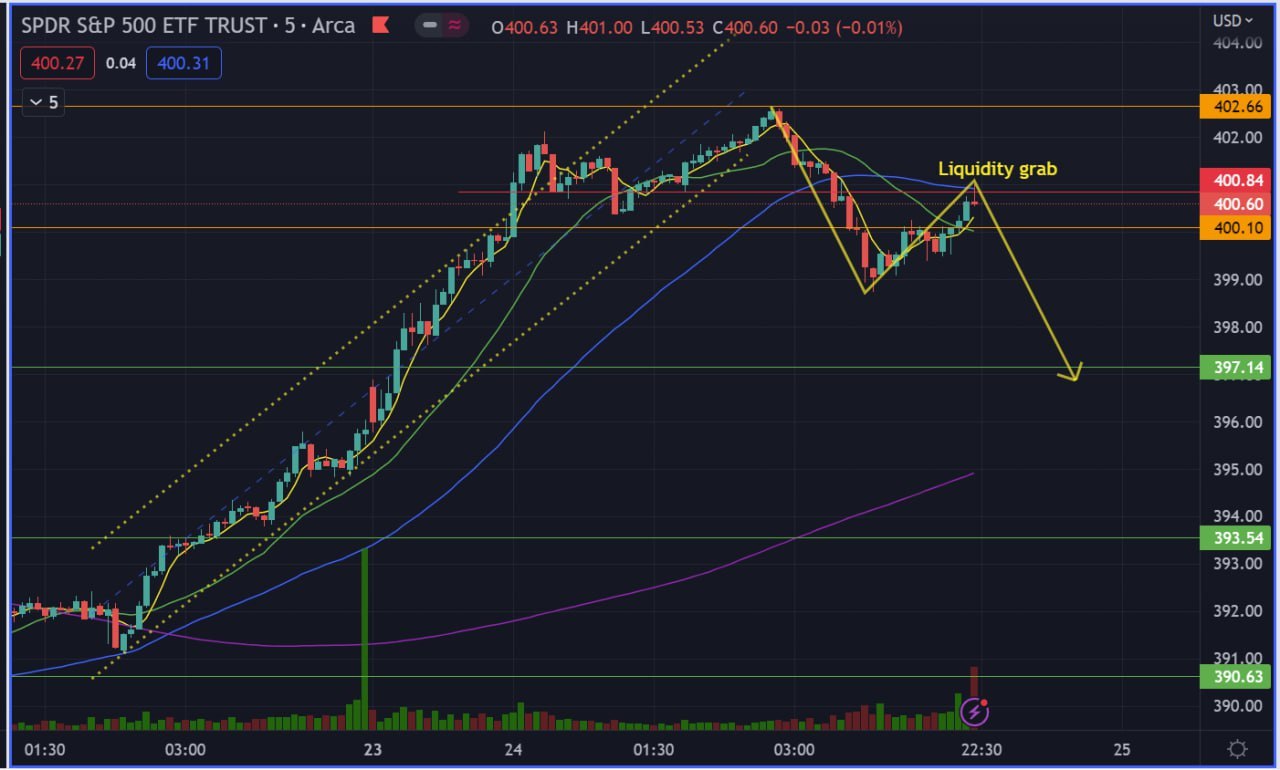Select the red 400.60 last price label
Image resolution: width=1280 pixels, height=770 pixels.
coord(1234,204)
